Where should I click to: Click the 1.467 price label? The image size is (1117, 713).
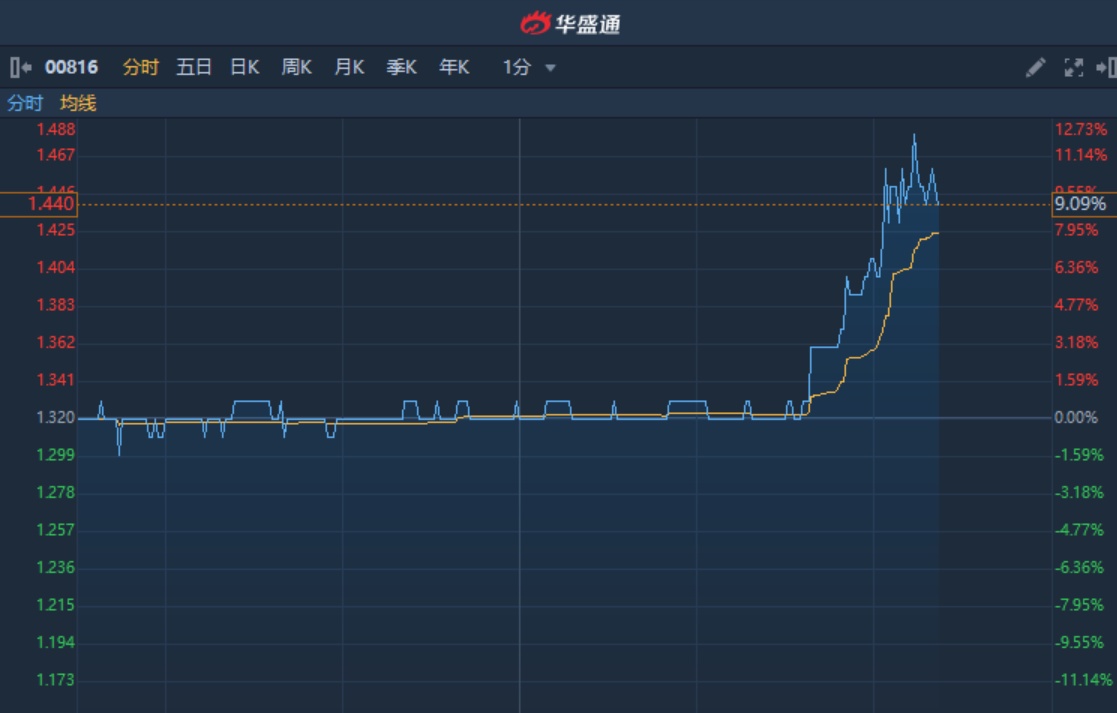(56, 155)
